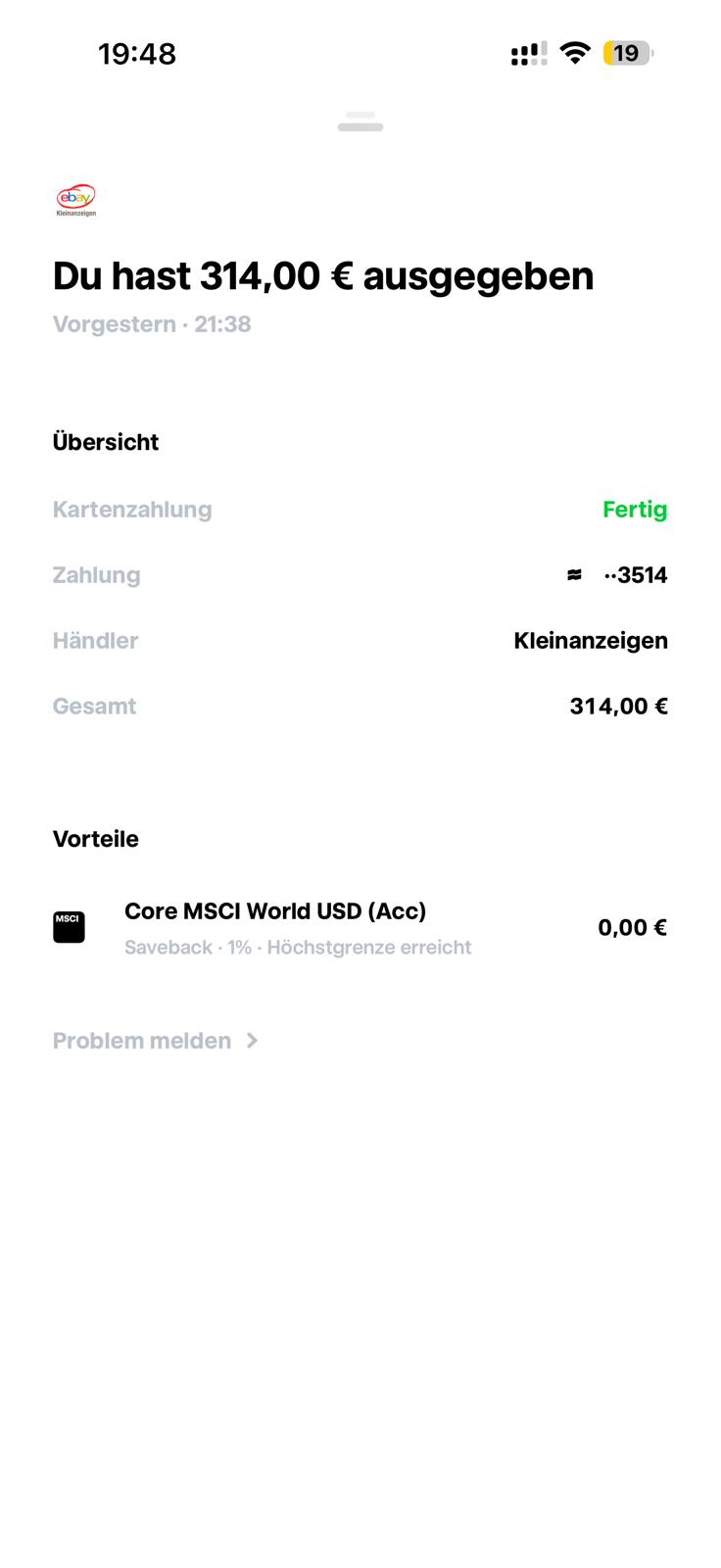Tap the Wi-Fi status icon
Image resolution: width=721 pixels, height=1568 pixels.
(575, 53)
